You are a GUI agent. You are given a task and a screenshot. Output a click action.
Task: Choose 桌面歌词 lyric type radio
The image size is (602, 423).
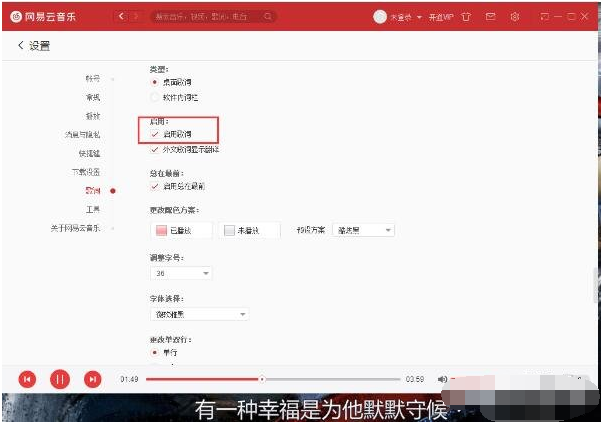coord(154,82)
